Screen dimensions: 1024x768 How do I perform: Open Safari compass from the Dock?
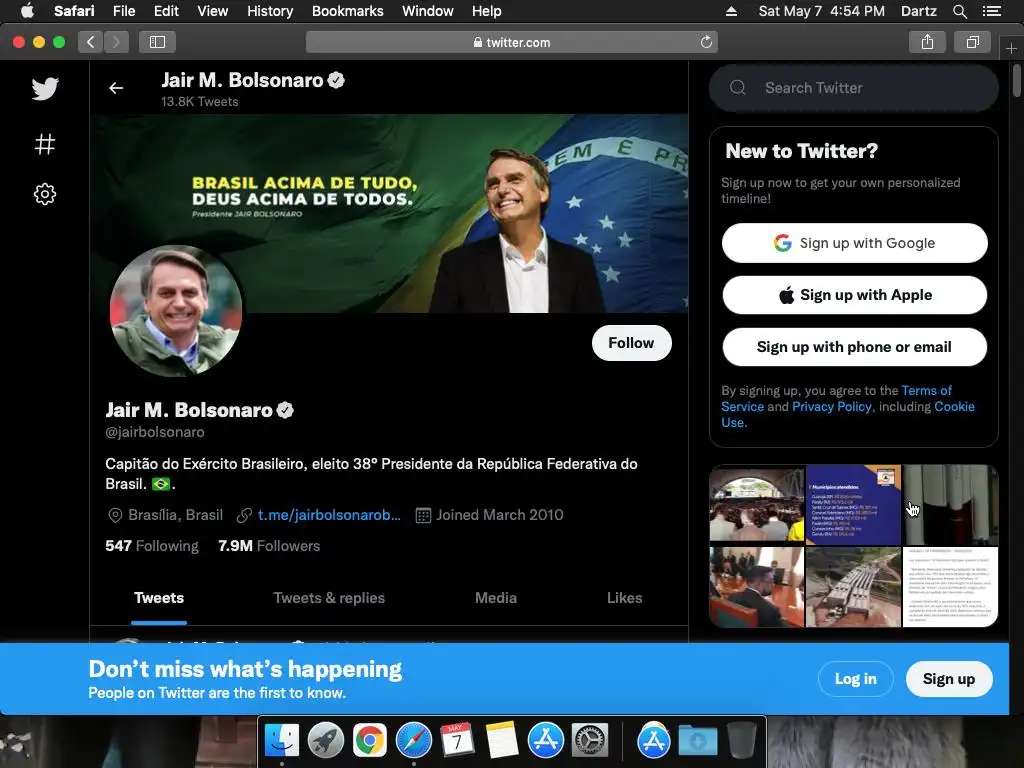pos(413,741)
